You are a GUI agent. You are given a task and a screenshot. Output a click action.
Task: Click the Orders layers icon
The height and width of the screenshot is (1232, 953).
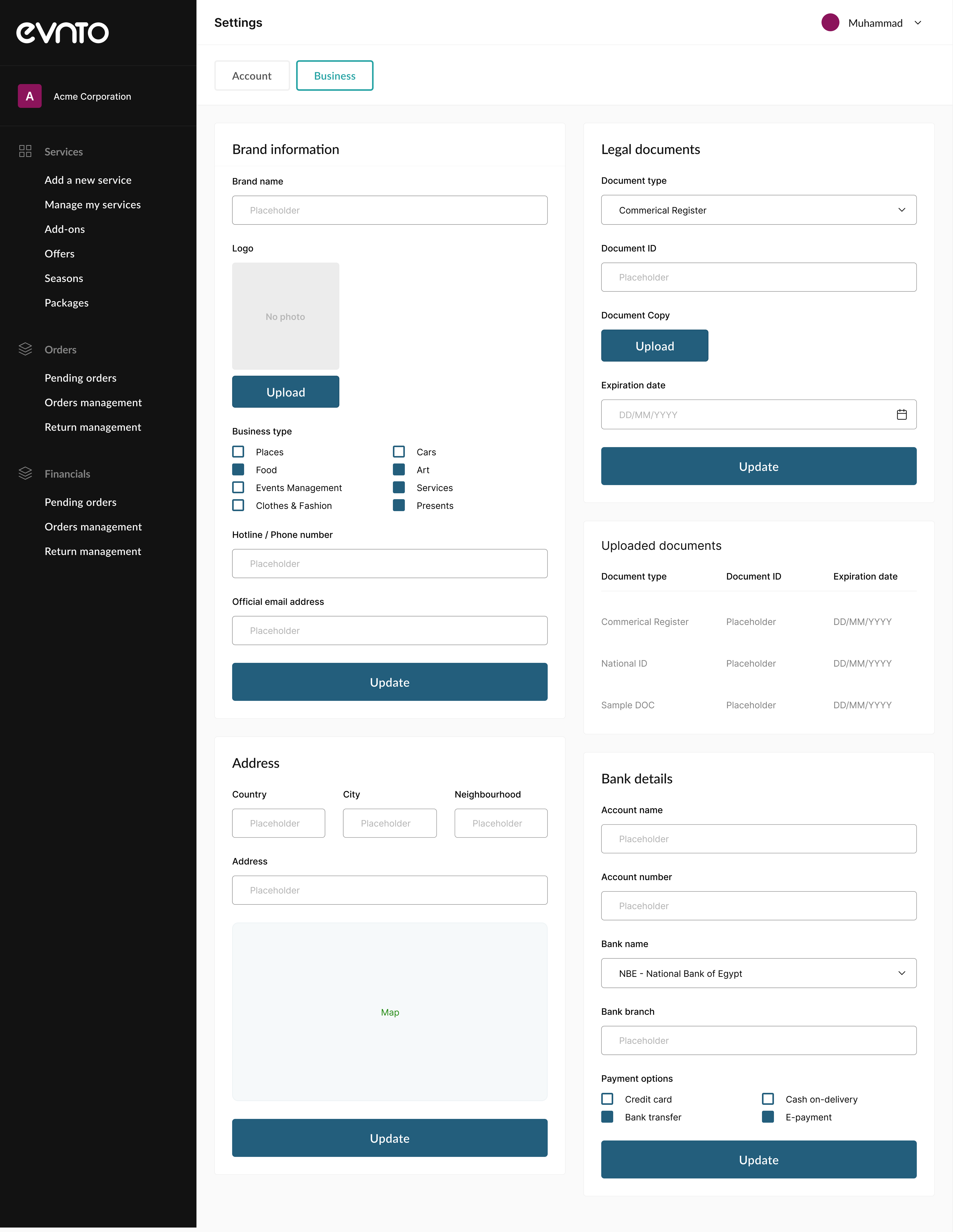click(x=25, y=349)
